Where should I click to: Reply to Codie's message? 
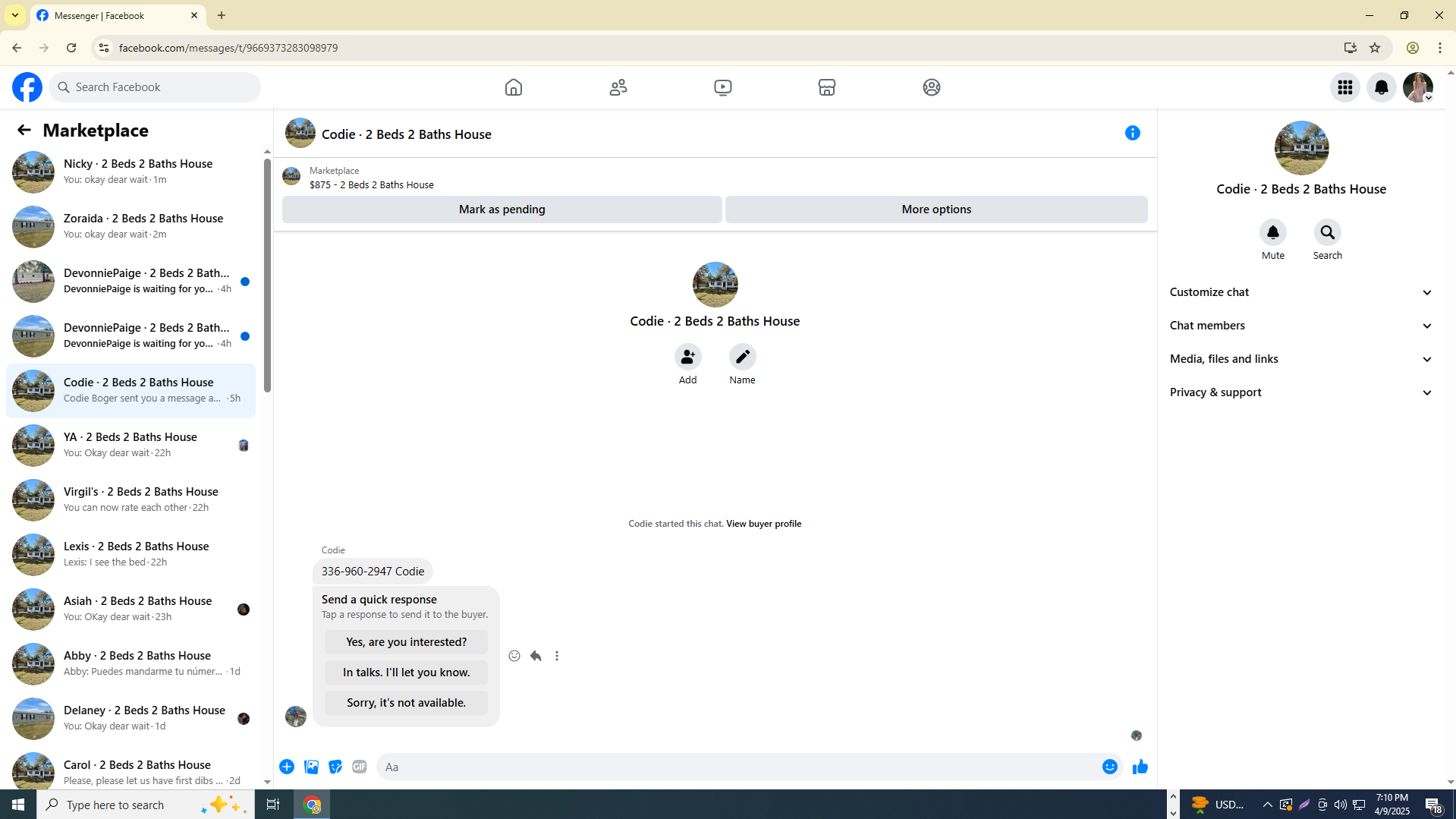point(536,656)
